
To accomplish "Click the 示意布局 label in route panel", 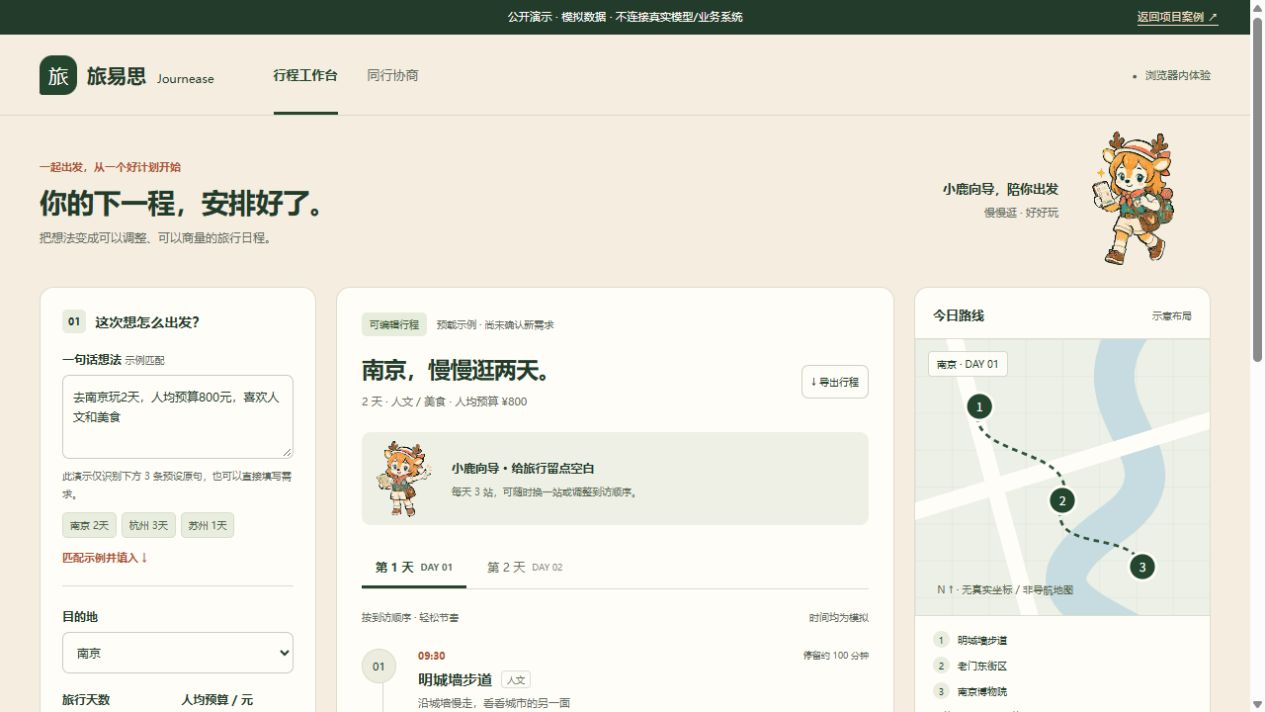I will tap(1172, 316).
